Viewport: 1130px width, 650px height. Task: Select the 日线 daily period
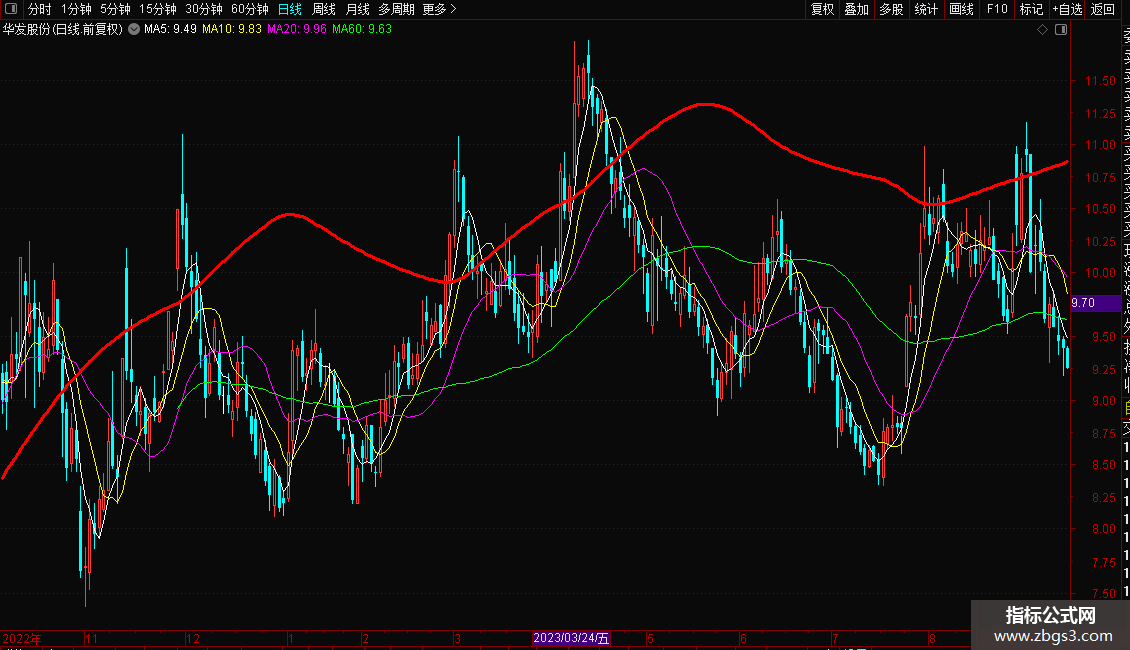coord(290,9)
